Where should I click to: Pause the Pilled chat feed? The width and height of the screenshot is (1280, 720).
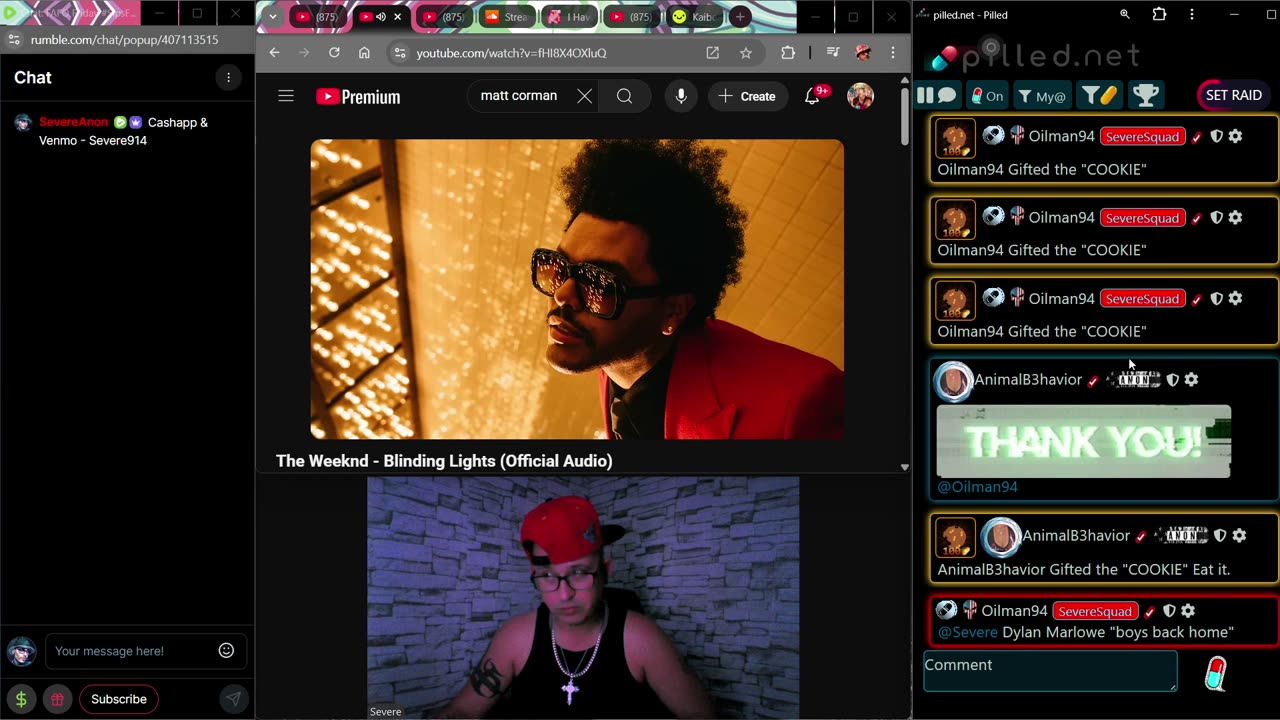click(925, 95)
